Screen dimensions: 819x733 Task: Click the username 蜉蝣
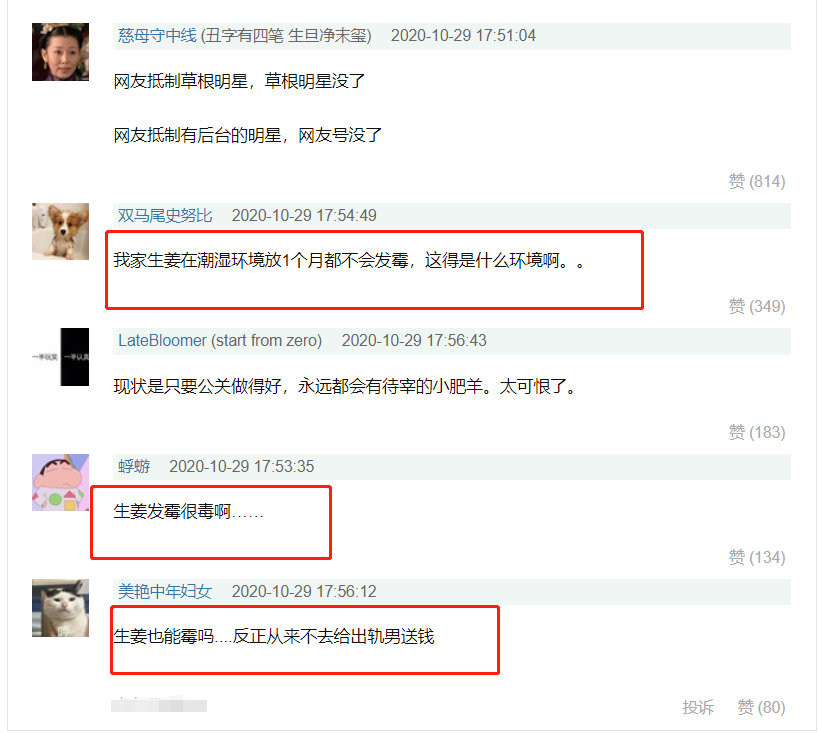point(134,466)
